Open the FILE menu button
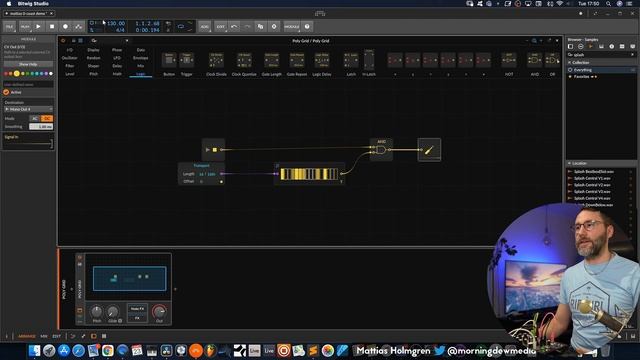The width and height of the screenshot is (640, 360). tap(9, 27)
